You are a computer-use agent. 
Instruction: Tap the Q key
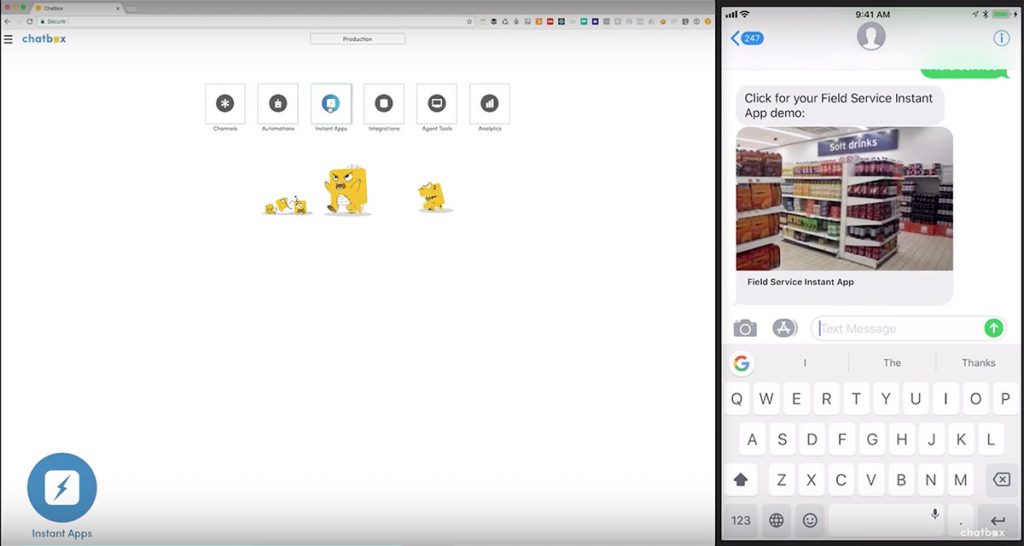point(736,399)
